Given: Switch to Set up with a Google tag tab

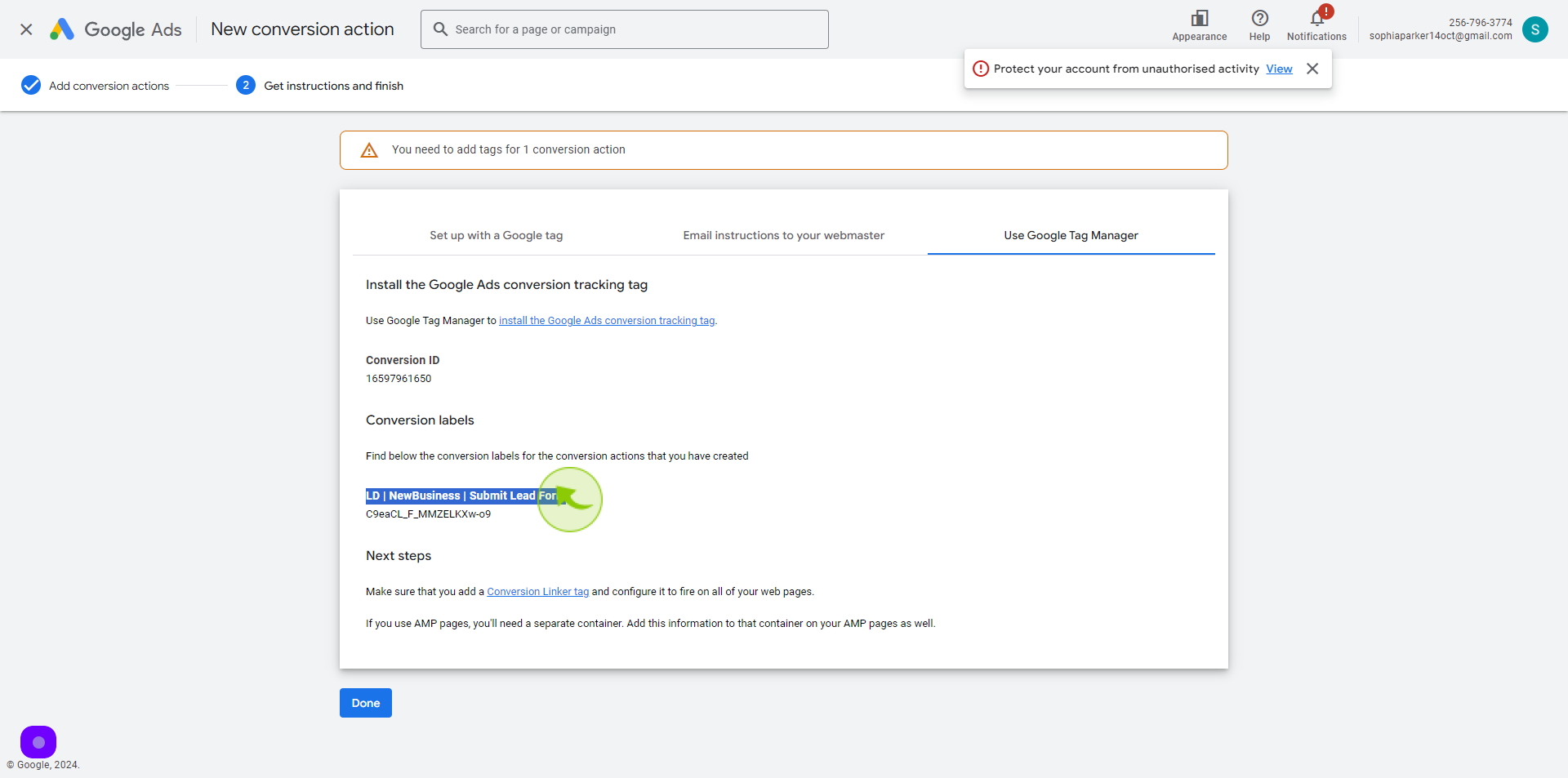Looking at the screenshot, I should coord(497,235).
